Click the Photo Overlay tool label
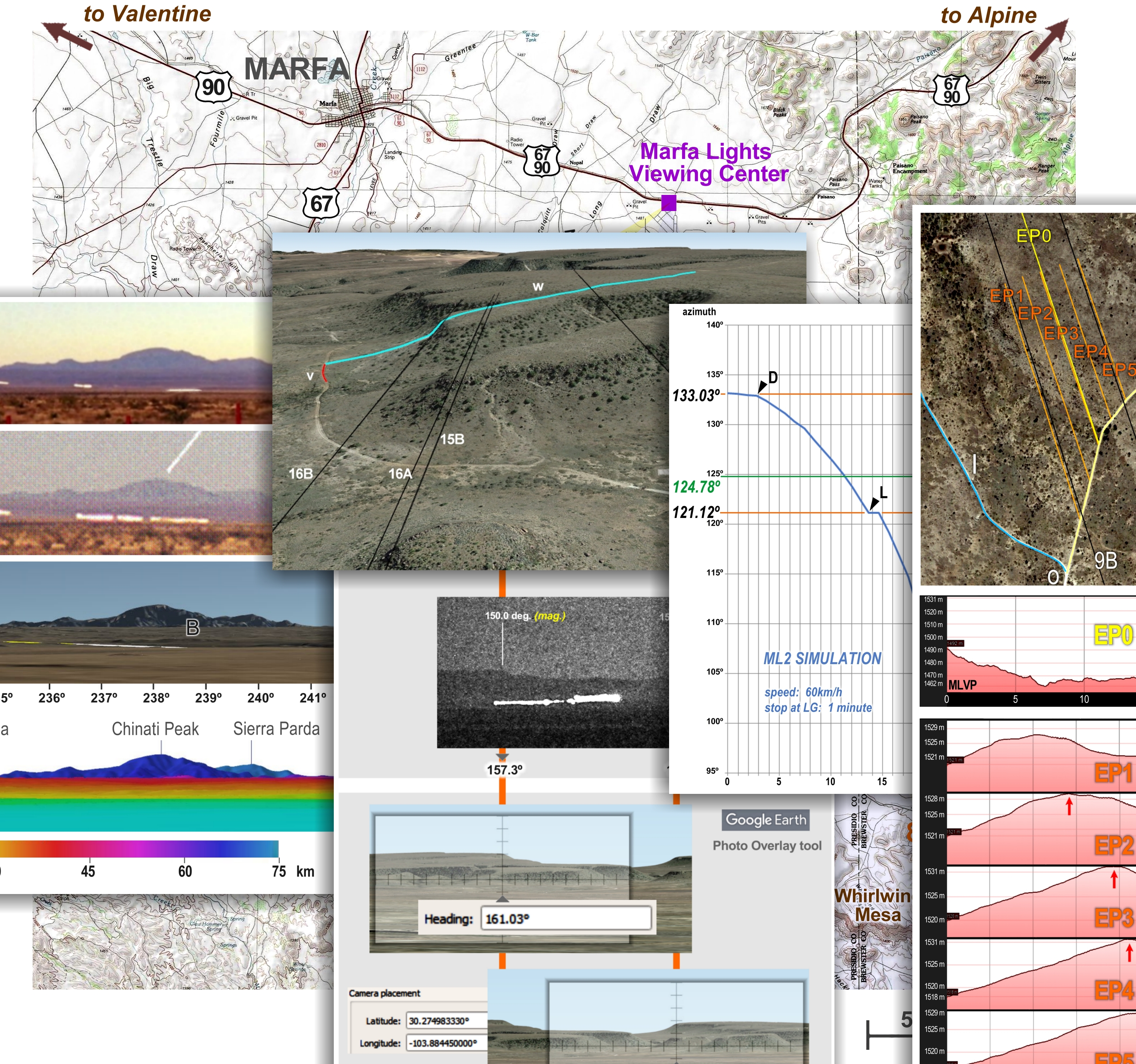1136x1064 pixels. [767, 846]
